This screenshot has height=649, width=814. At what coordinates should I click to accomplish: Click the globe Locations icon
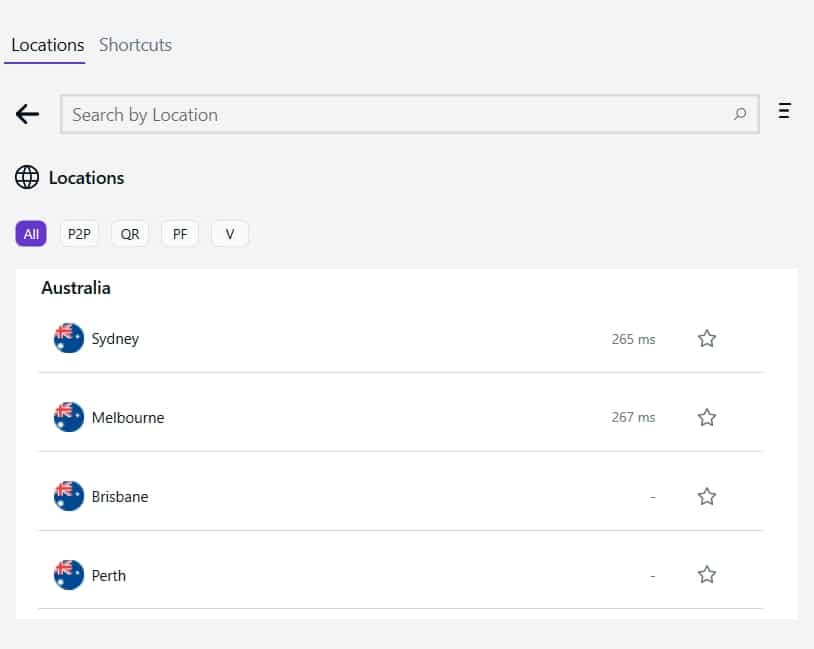click(27, 178)
